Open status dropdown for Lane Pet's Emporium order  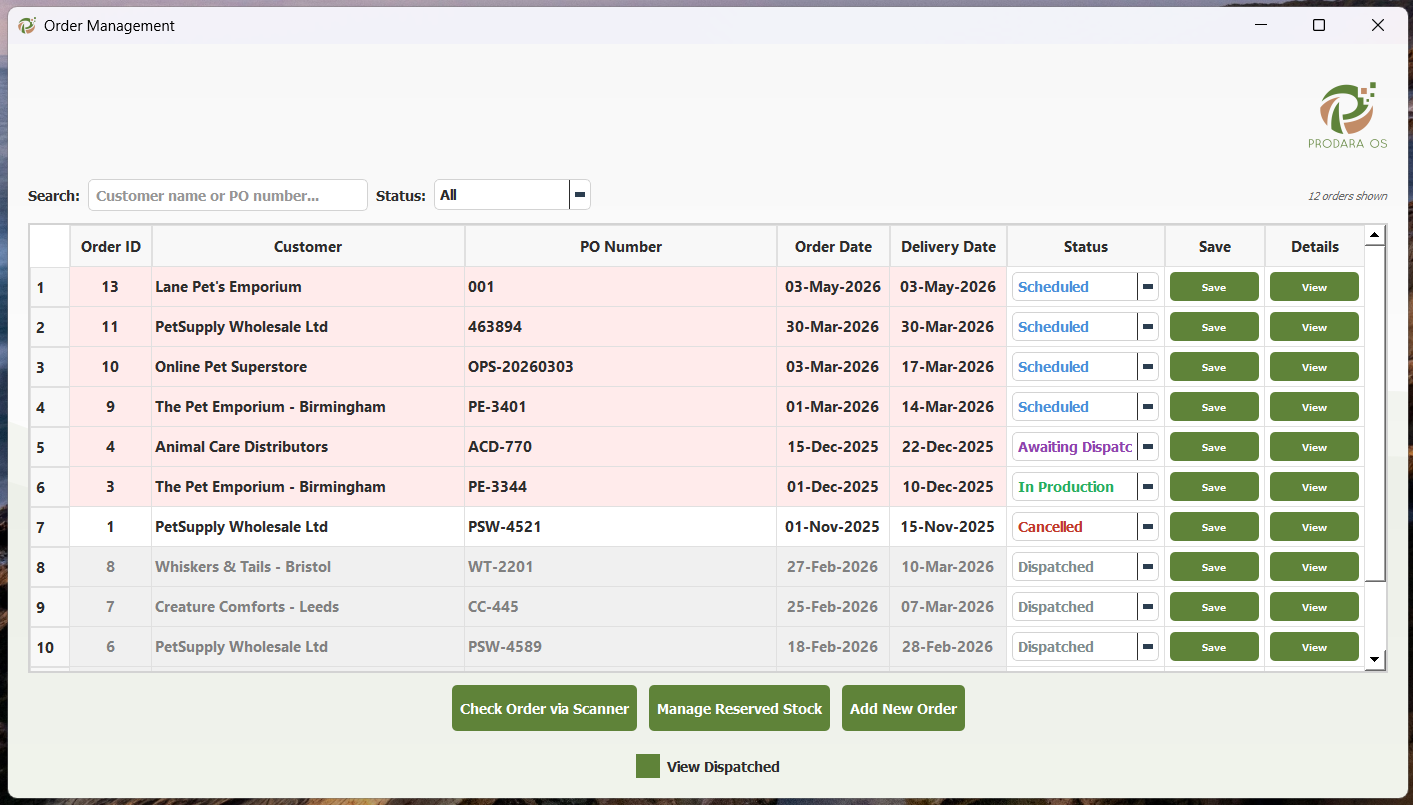tap(1085, 287)
